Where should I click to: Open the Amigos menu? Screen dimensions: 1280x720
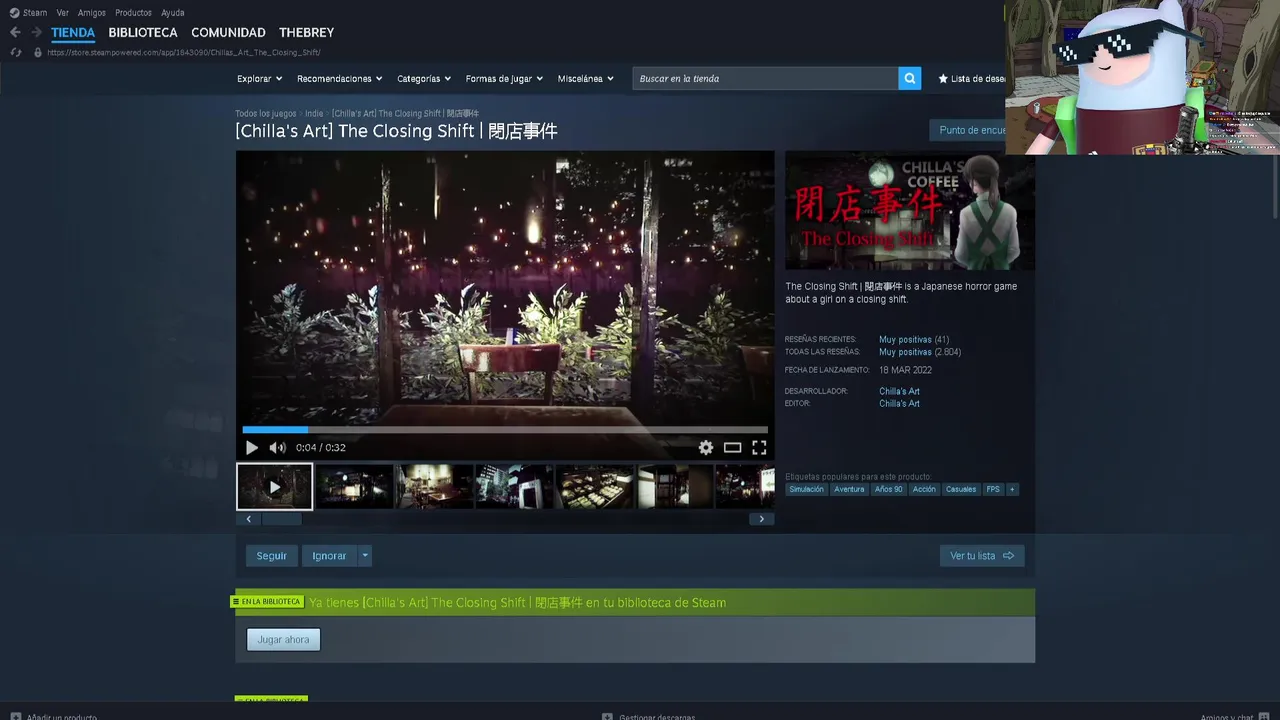pos(92,13)
